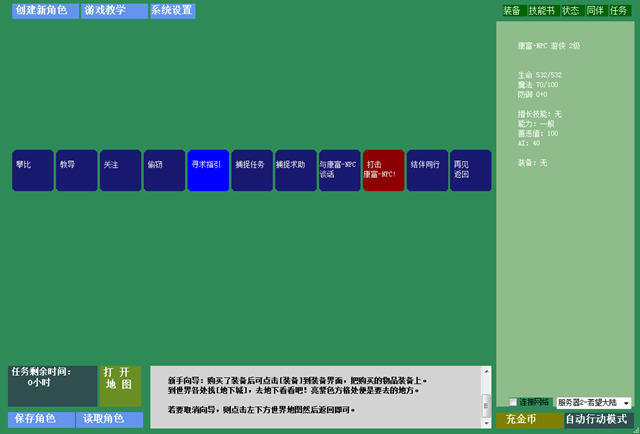Click the 捕捉任务 action tile
The height and width of the screenshot is (434, 640).
pos(252,170)
